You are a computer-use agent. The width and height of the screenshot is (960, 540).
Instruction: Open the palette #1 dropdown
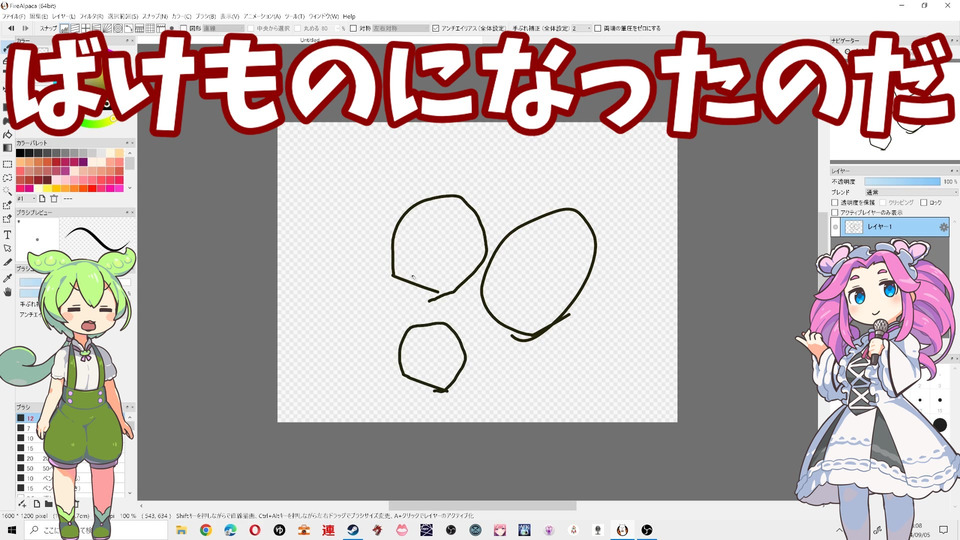(26, 198)
